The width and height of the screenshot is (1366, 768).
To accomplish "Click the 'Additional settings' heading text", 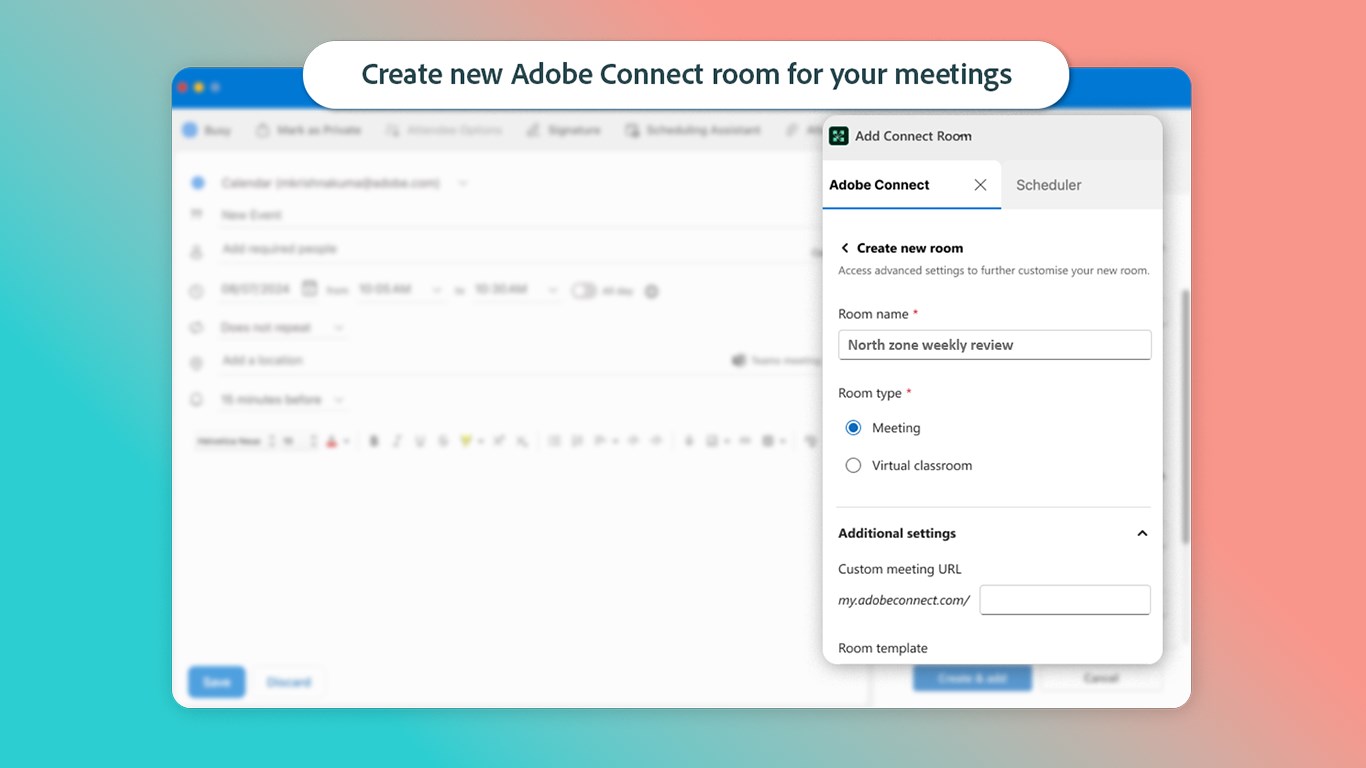I will tap(897, 533).
